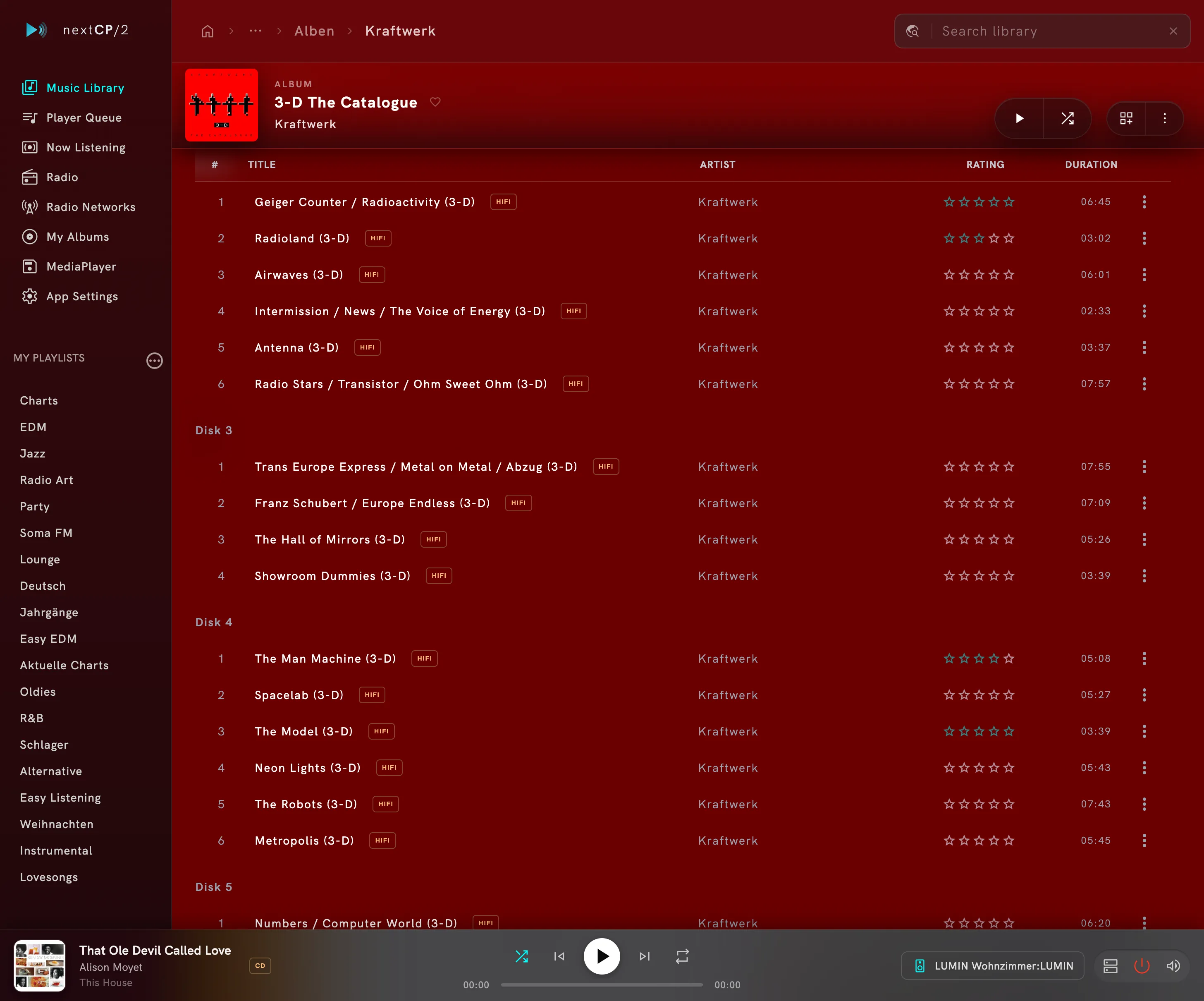Viewport: 1204px width, 1001px height.
Task: Skip to previous track
Action: tap(559, 956)
